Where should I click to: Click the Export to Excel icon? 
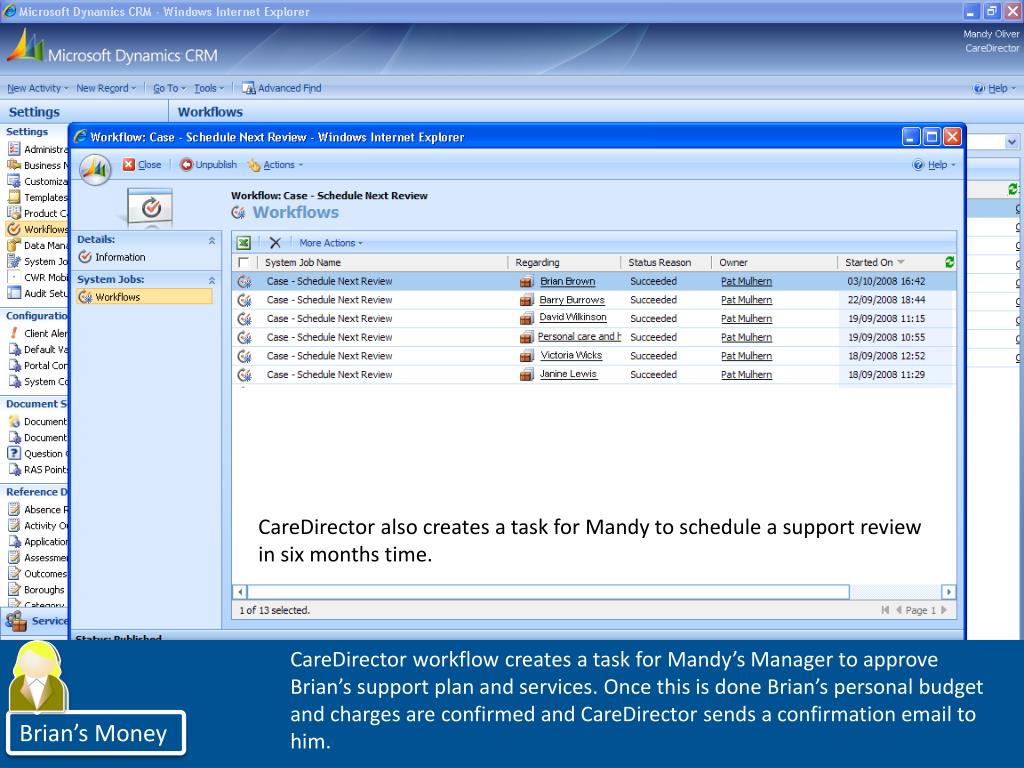[x=244, y=243]
